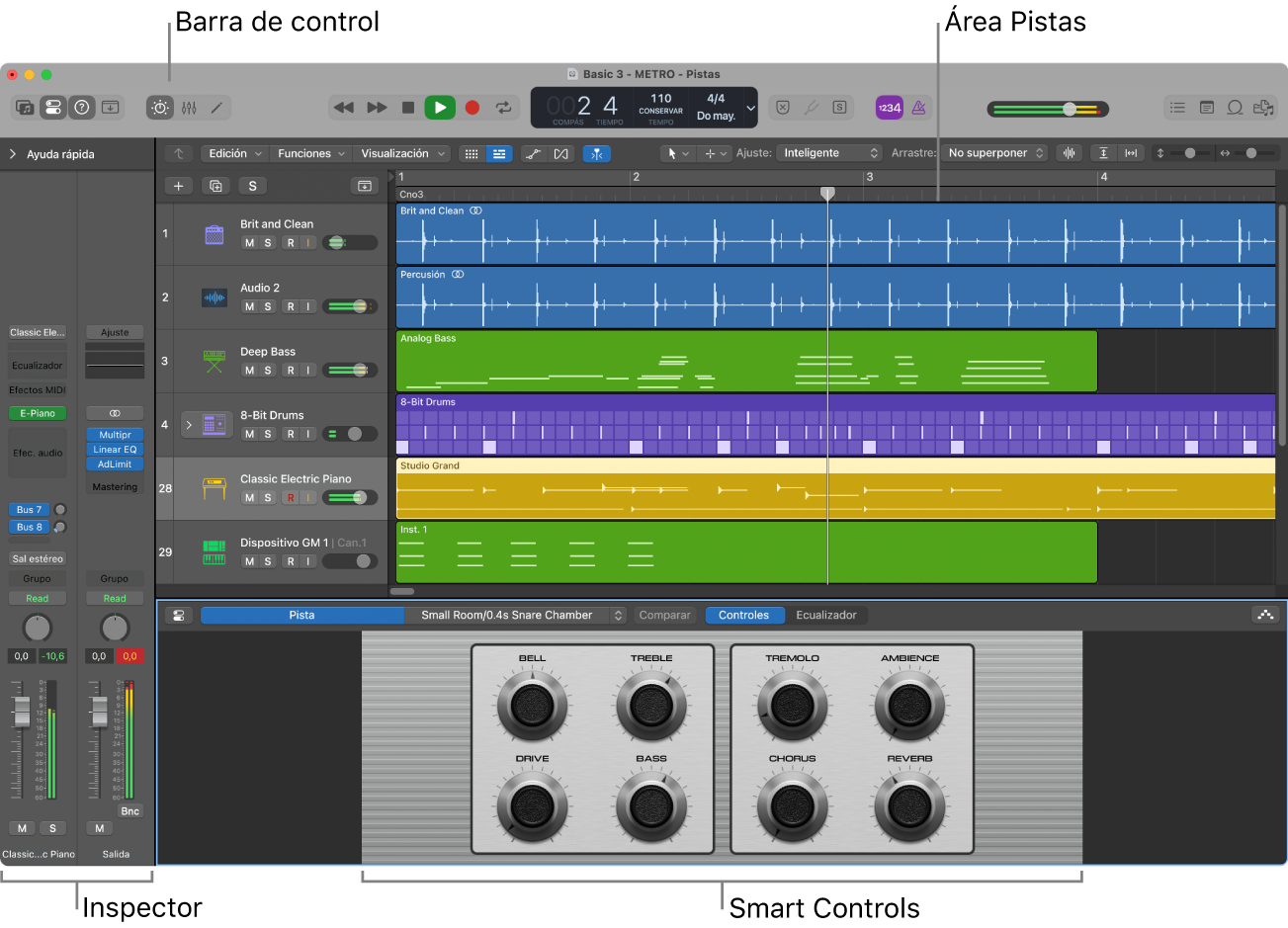
Task: Toggle the Inspector button in control bar
Action: coord(53,107)
